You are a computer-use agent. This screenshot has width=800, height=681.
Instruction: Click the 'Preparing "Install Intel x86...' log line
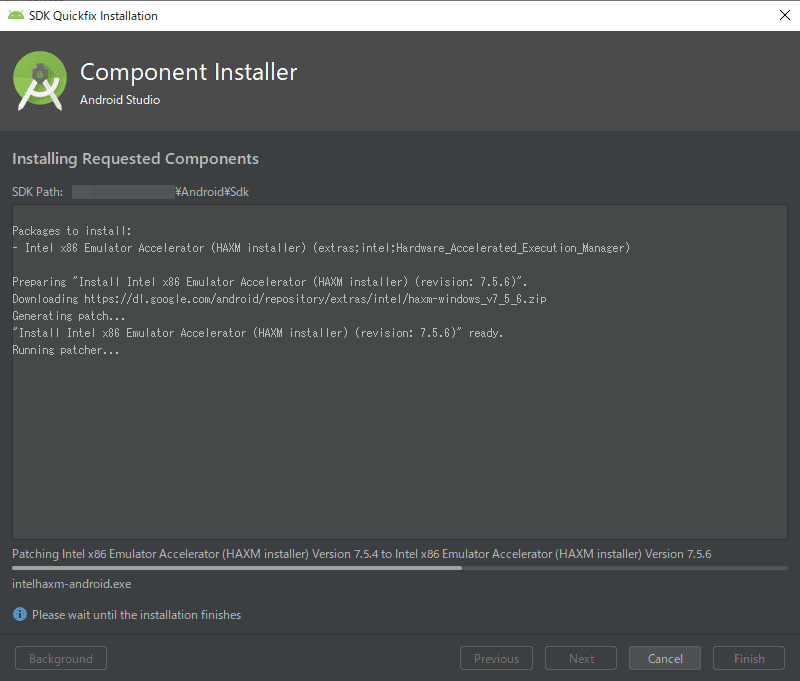click(270, 282)
